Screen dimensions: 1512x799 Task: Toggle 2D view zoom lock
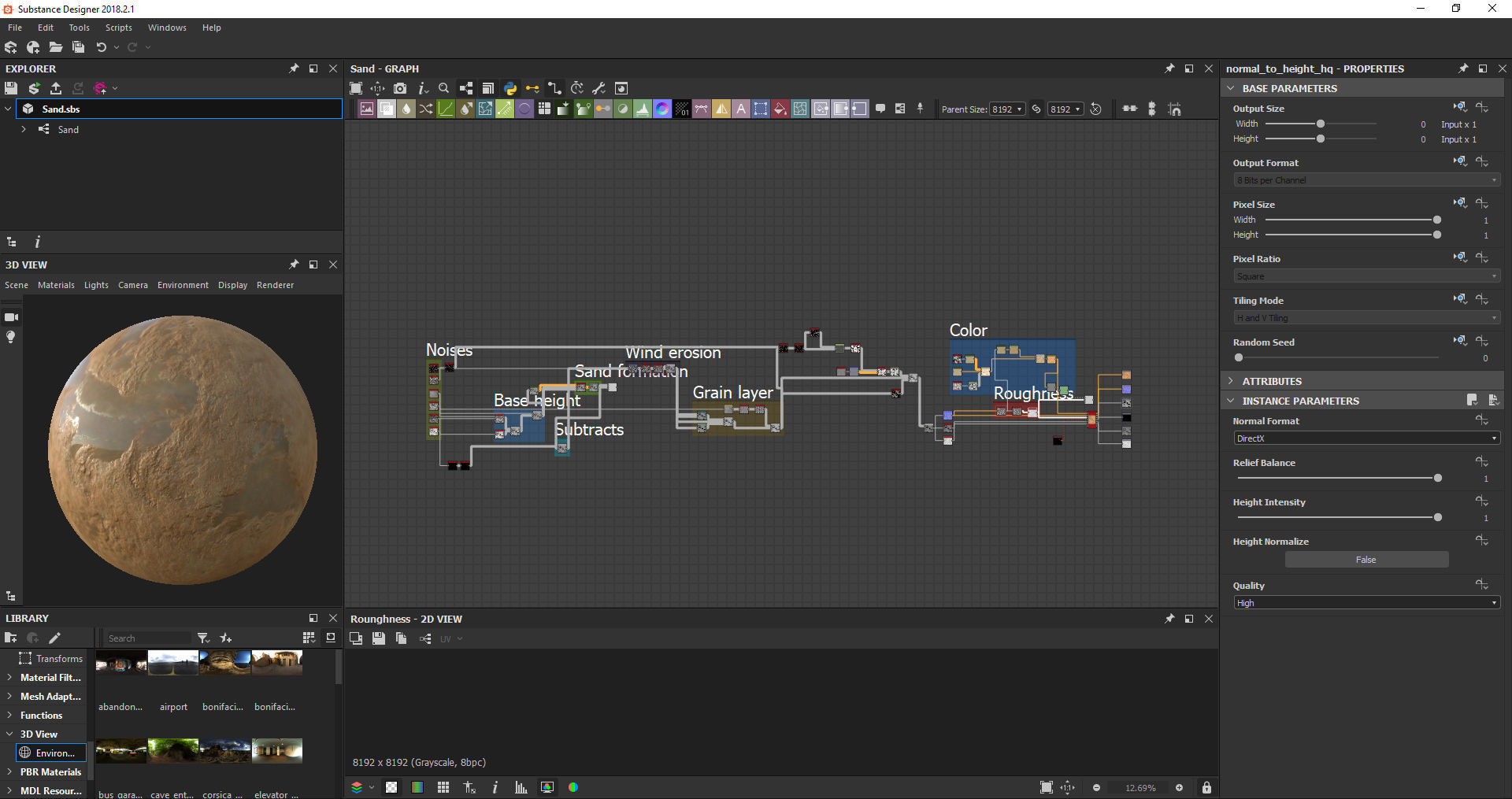(x=1206, y=787)
